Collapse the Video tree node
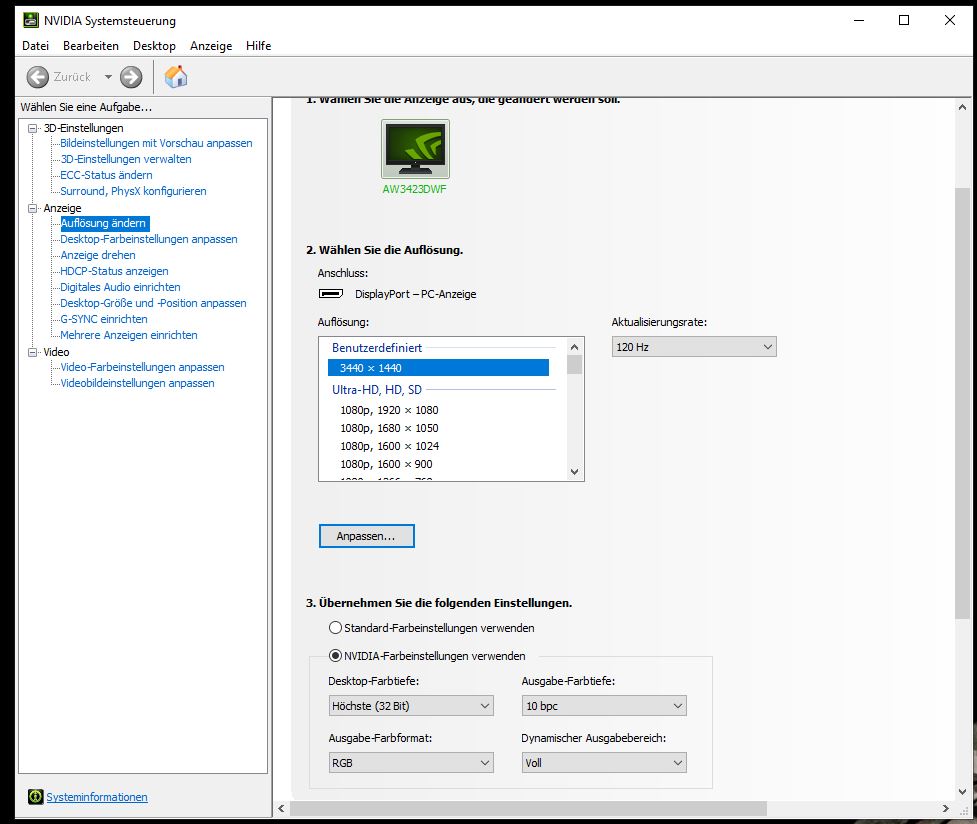Viewport: 977px width, 824px height. (32, 352)
